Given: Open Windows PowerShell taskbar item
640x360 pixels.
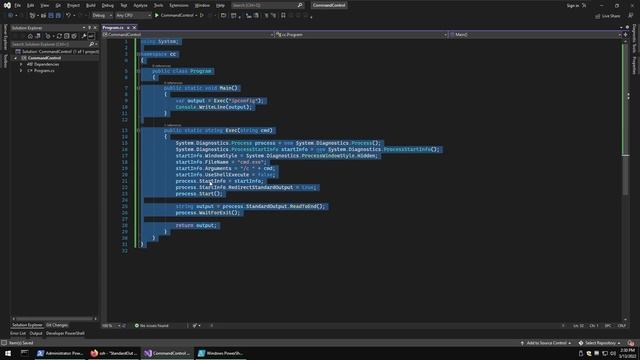Looking at the screenshot, I should (221, 353).
